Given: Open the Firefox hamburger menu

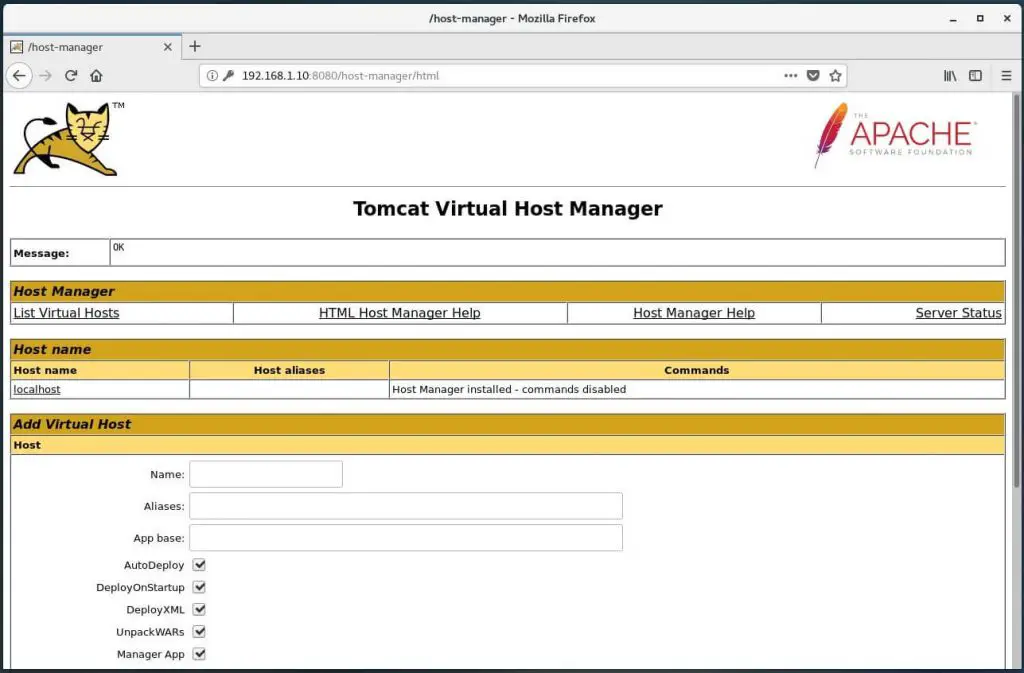Looking at the screenshot, I should pos(1006,76).
